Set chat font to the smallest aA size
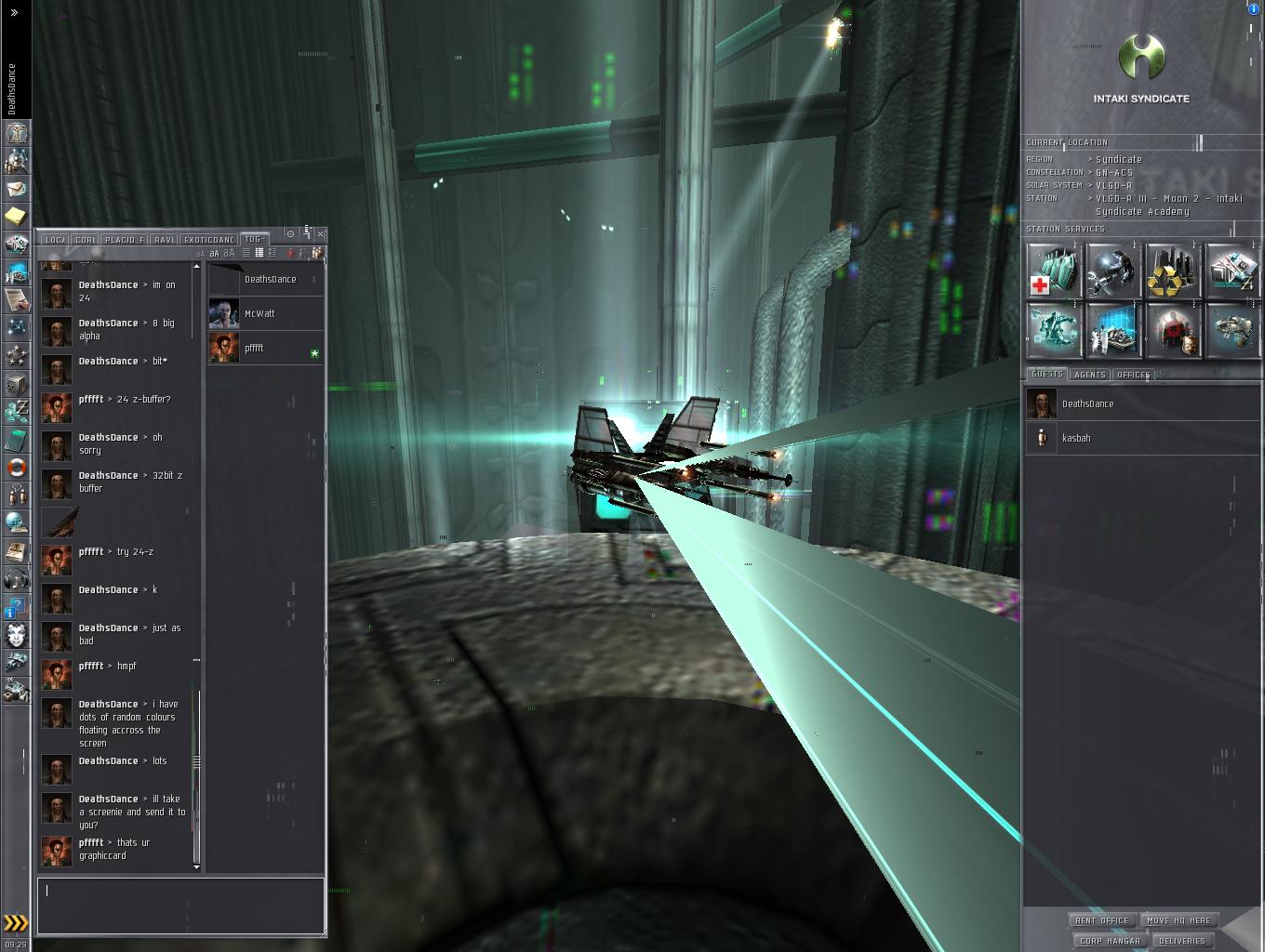Screen dimensions: 1265x952 [200, 253]
